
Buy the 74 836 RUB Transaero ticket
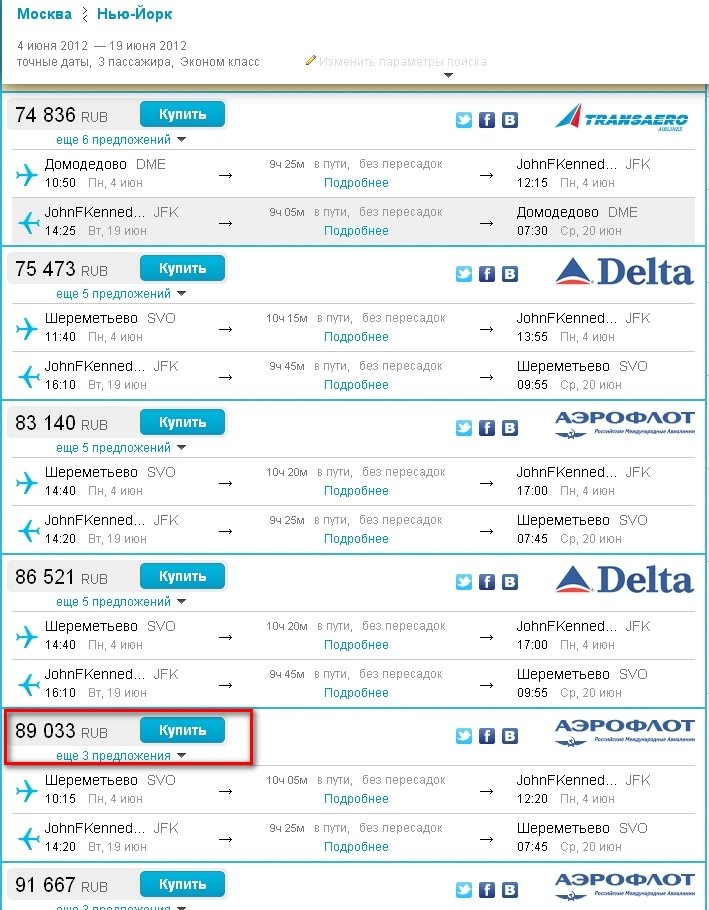(x=182, y=114)
